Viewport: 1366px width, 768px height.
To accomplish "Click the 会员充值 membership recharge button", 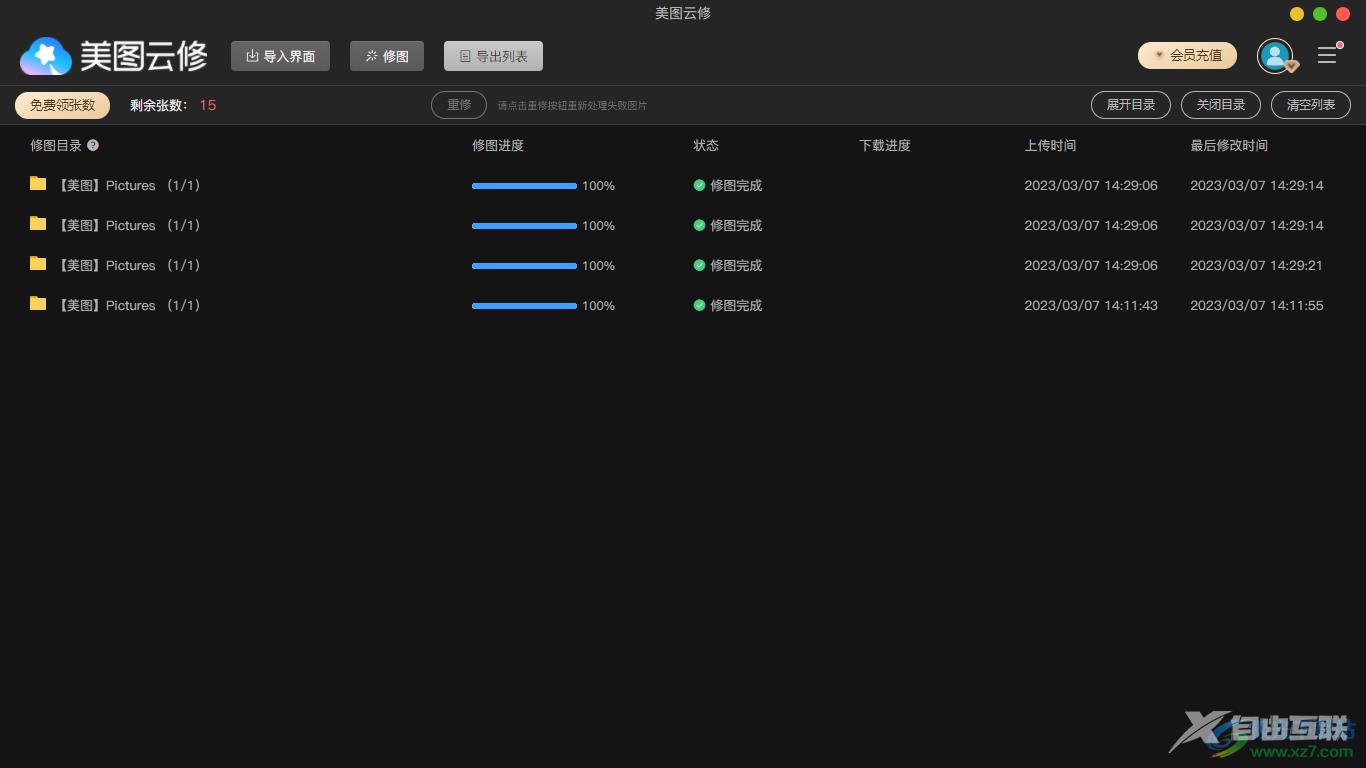I will tap(1187, 56).
